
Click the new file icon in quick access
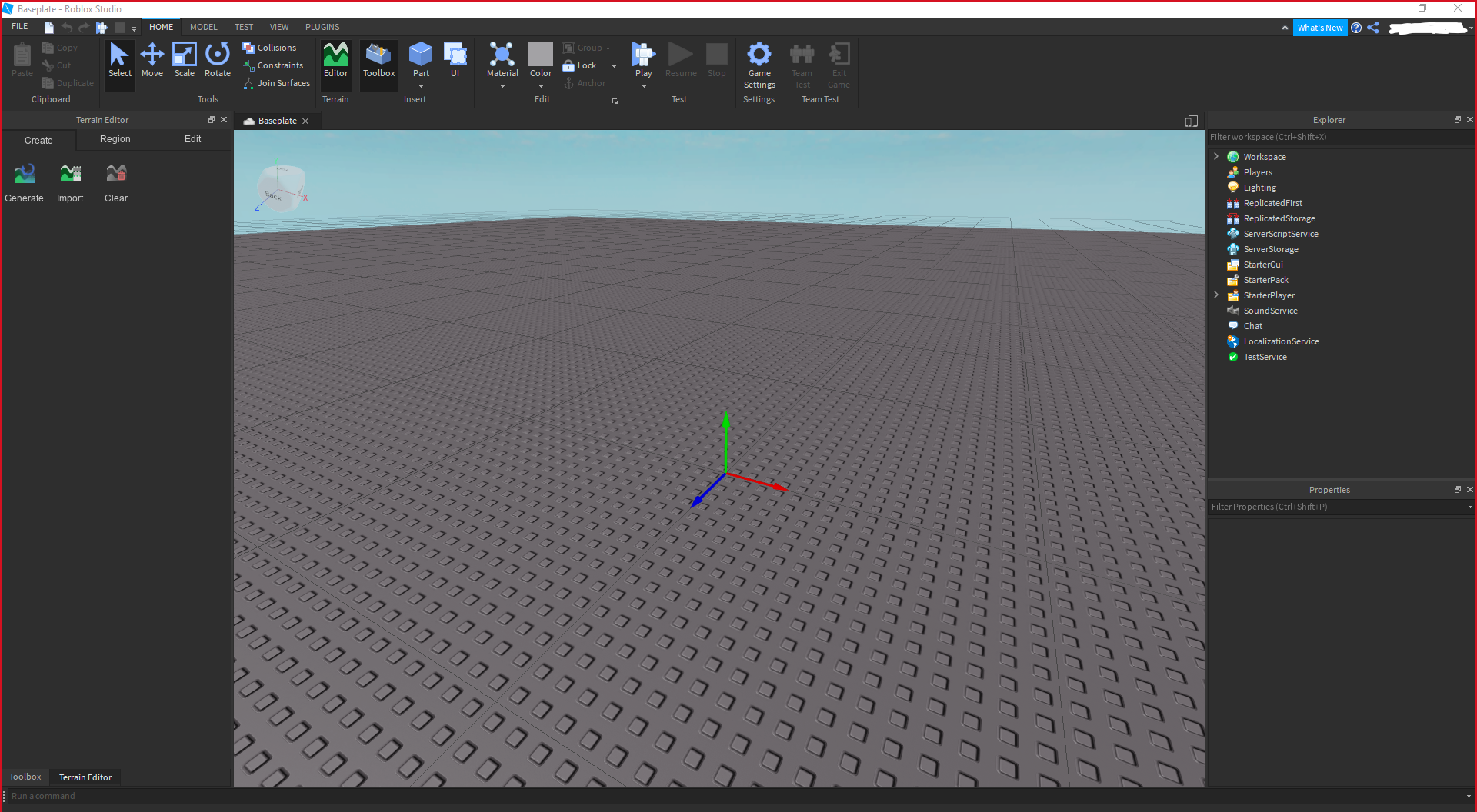pyautogui.click(x=49, y=27)
